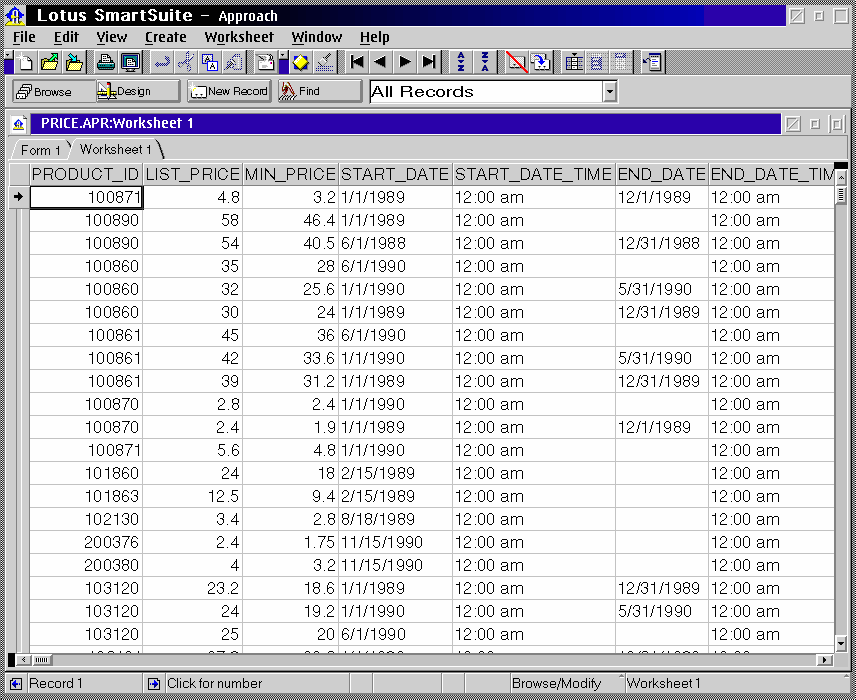Open the All Records dropdown
This screenshot has width=856, height=700.
[x=610, y=92]
